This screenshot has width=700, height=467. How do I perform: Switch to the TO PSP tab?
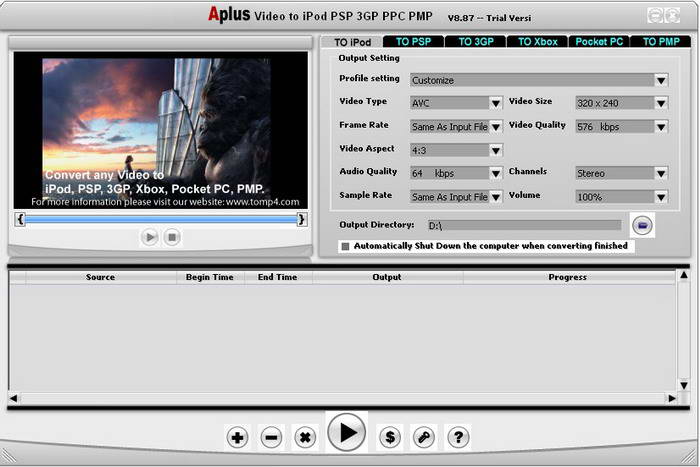click(x=413, y=42)
